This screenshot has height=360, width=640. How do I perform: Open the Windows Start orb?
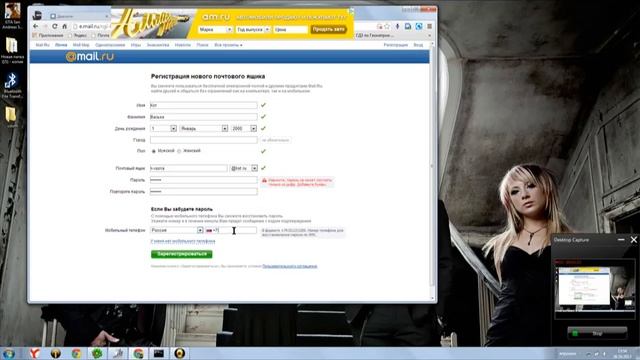9,353
